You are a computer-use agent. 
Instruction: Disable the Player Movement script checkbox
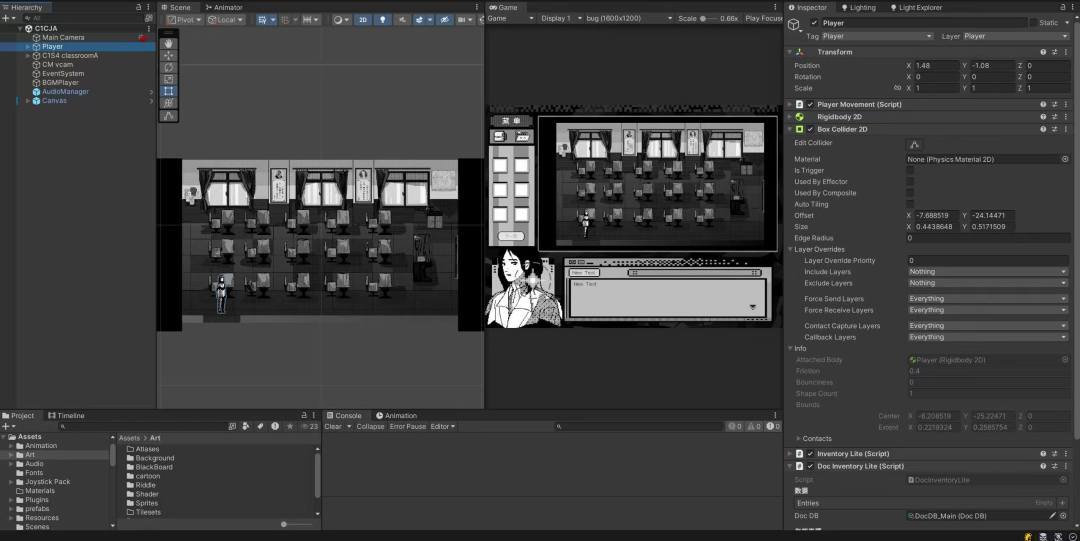click(810, 104)
